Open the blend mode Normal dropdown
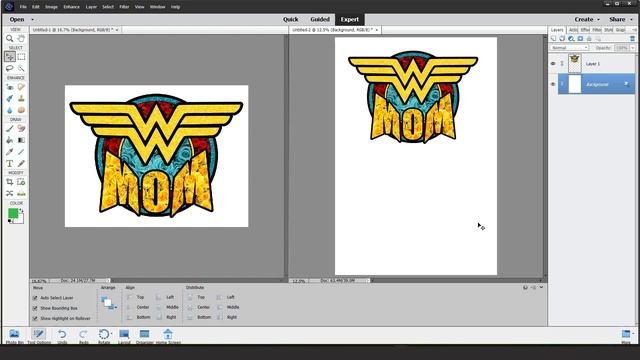The image size is (640, 360). point(569,48)
